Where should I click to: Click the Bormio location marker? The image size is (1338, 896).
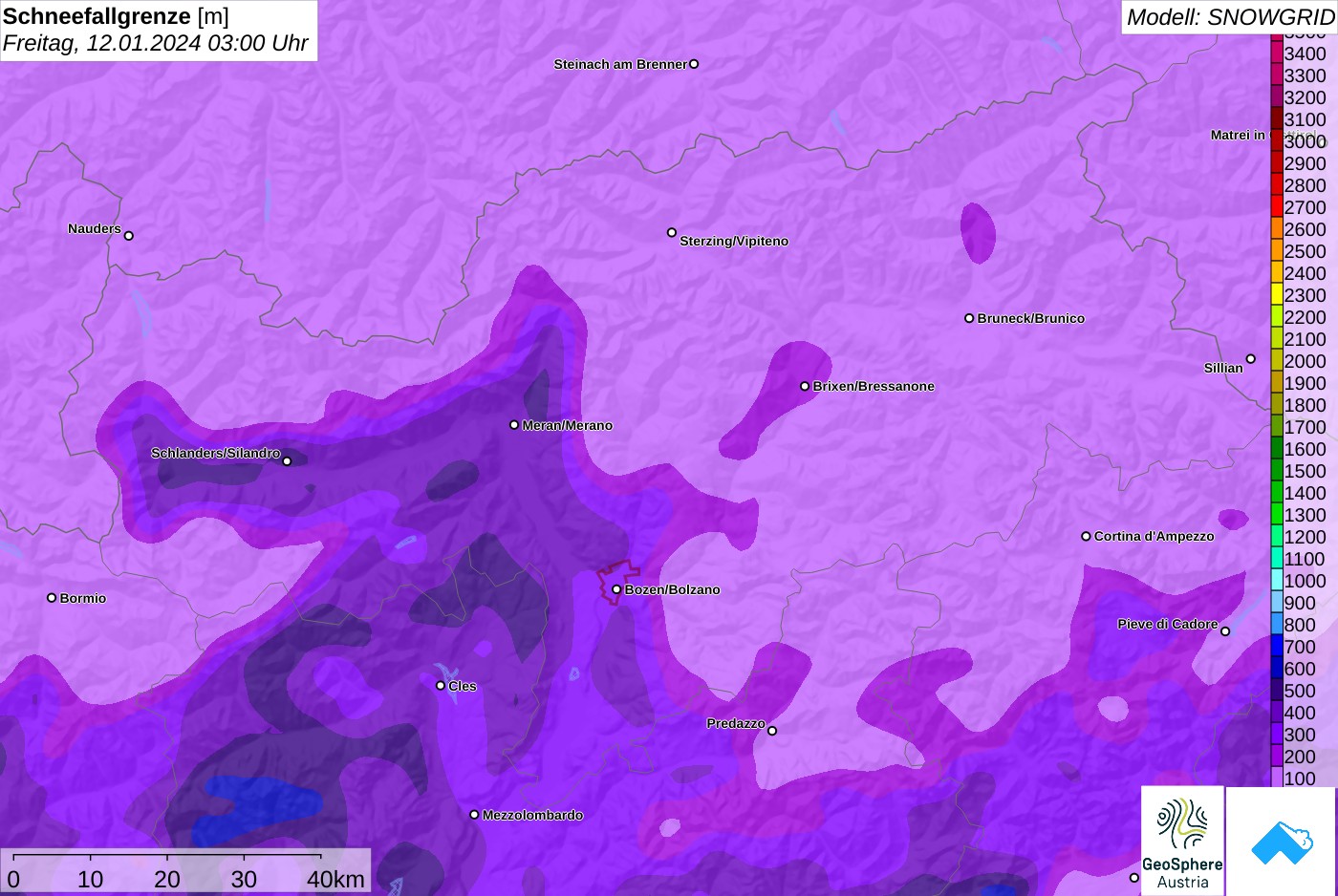click(52, 598)
